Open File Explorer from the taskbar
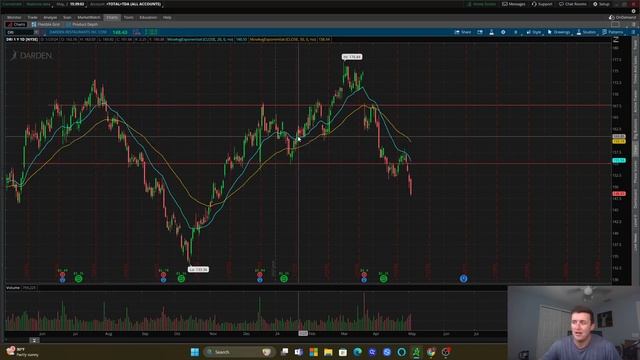 pyautogui.click(x=328, y=352)
